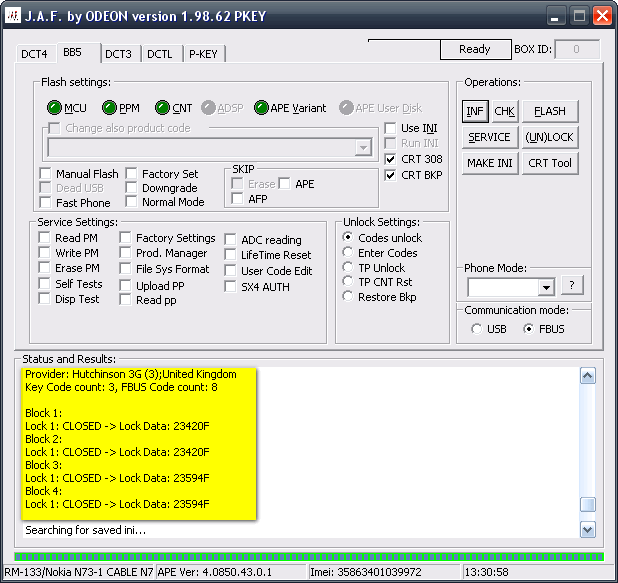Tick the Read PM checkbox
618x583 pixels.
coord(45,238)
